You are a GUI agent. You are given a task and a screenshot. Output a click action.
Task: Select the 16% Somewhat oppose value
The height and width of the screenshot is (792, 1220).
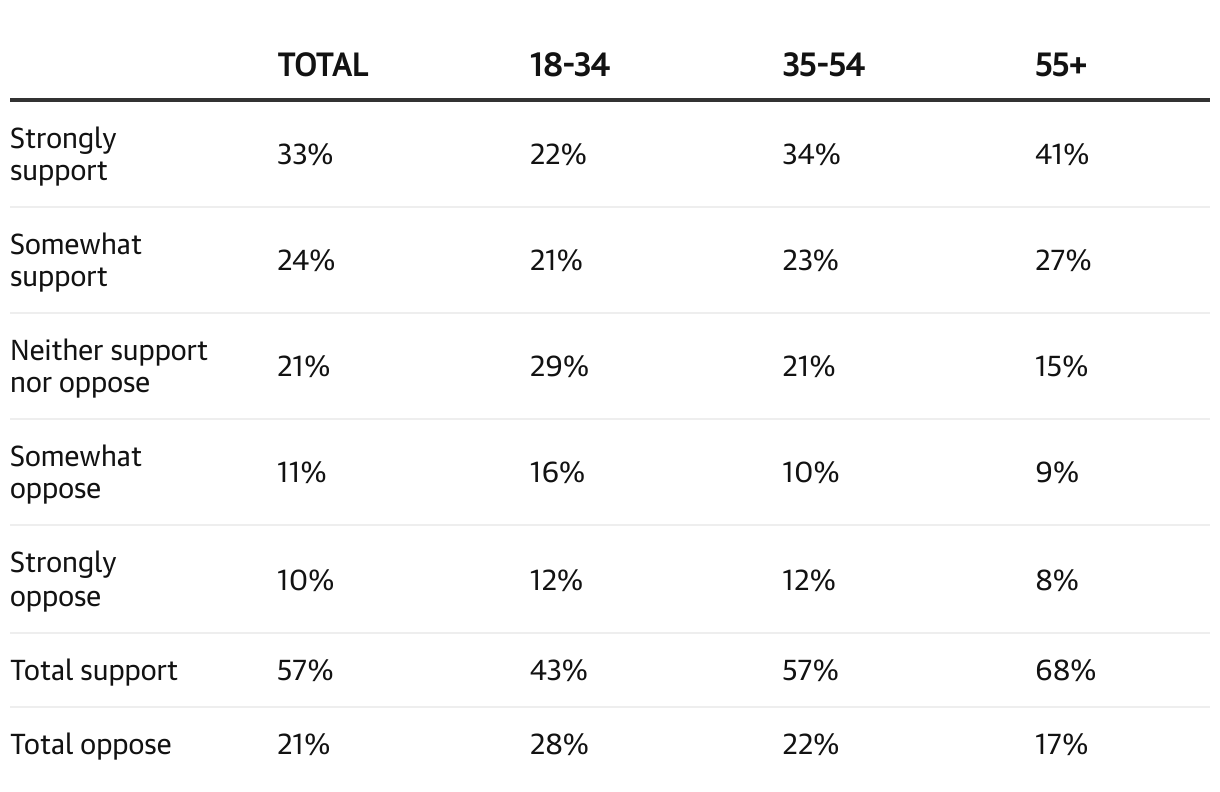557,472
